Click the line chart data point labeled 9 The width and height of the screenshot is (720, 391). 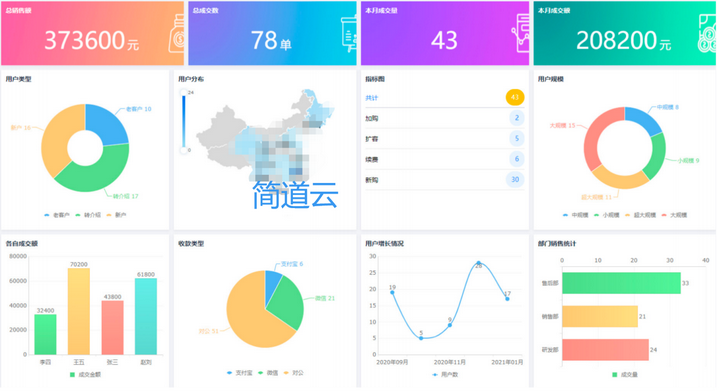[x=450, y=325]
